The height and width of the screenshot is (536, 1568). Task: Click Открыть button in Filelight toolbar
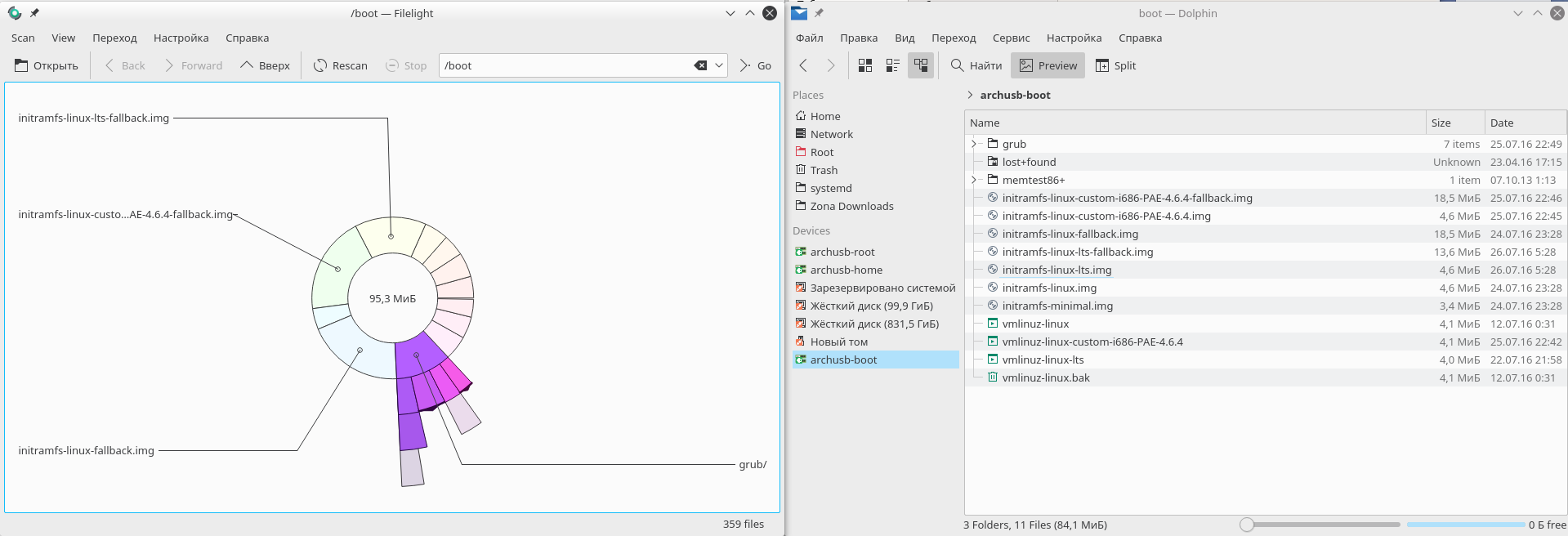(47, 65)
